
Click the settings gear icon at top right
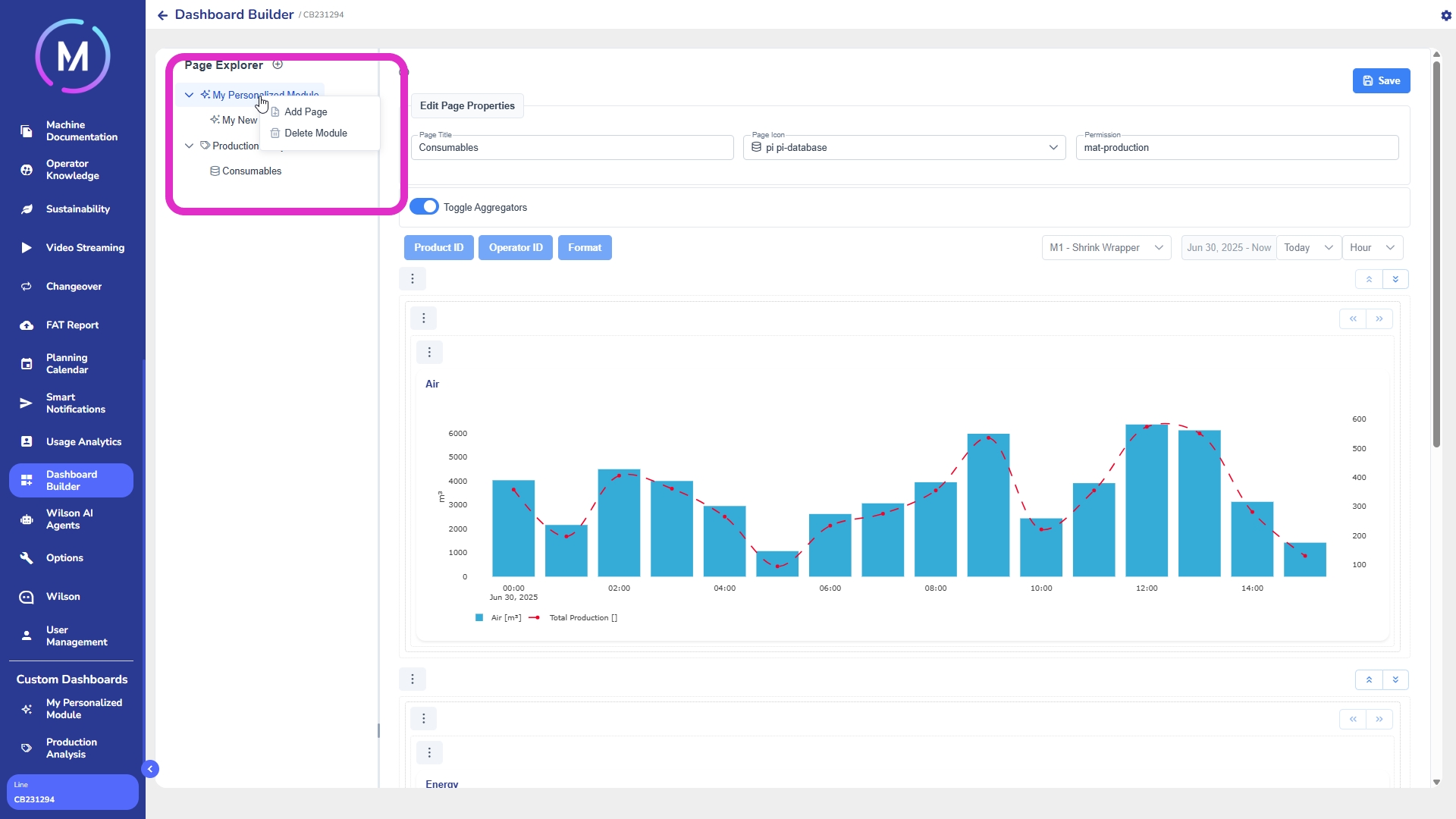click(x=1445, y=15)
